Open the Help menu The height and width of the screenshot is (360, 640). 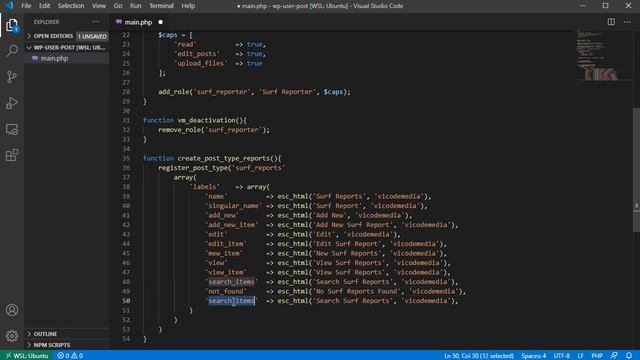[188, 6]
